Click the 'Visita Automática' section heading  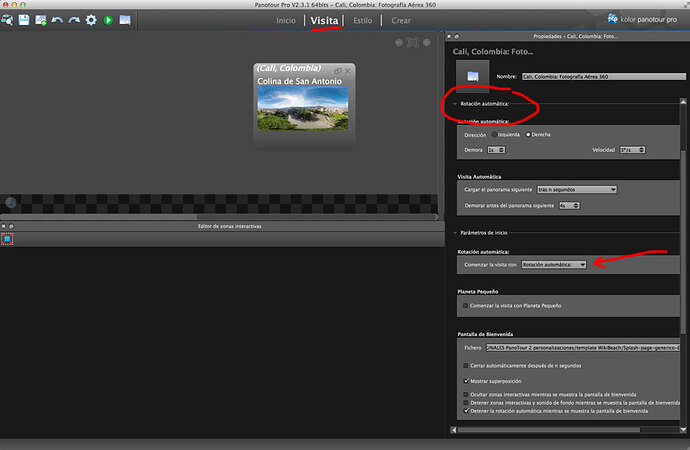pyautogui.click(x=479, y=177)
